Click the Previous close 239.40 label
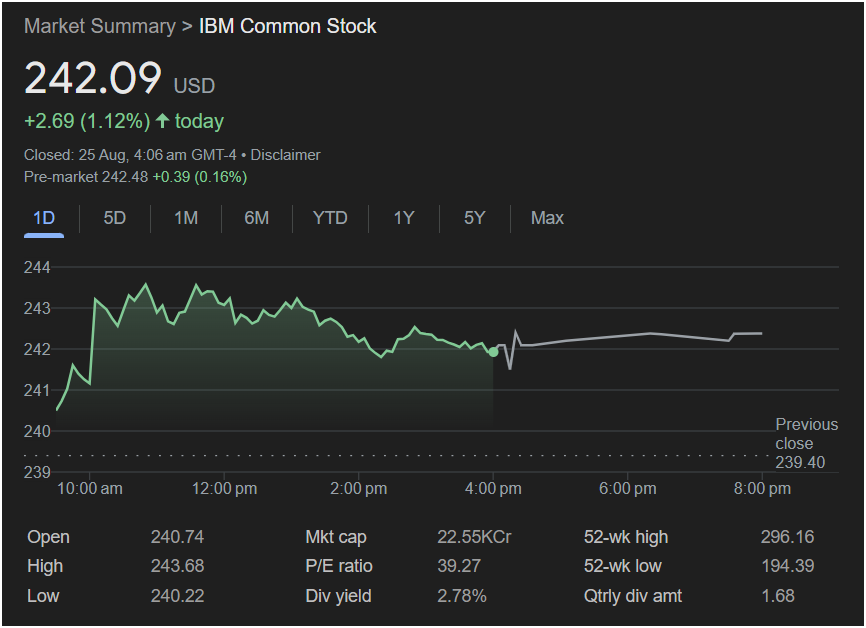Viewport: 866px width, 628px height. [x=806, y=443]
